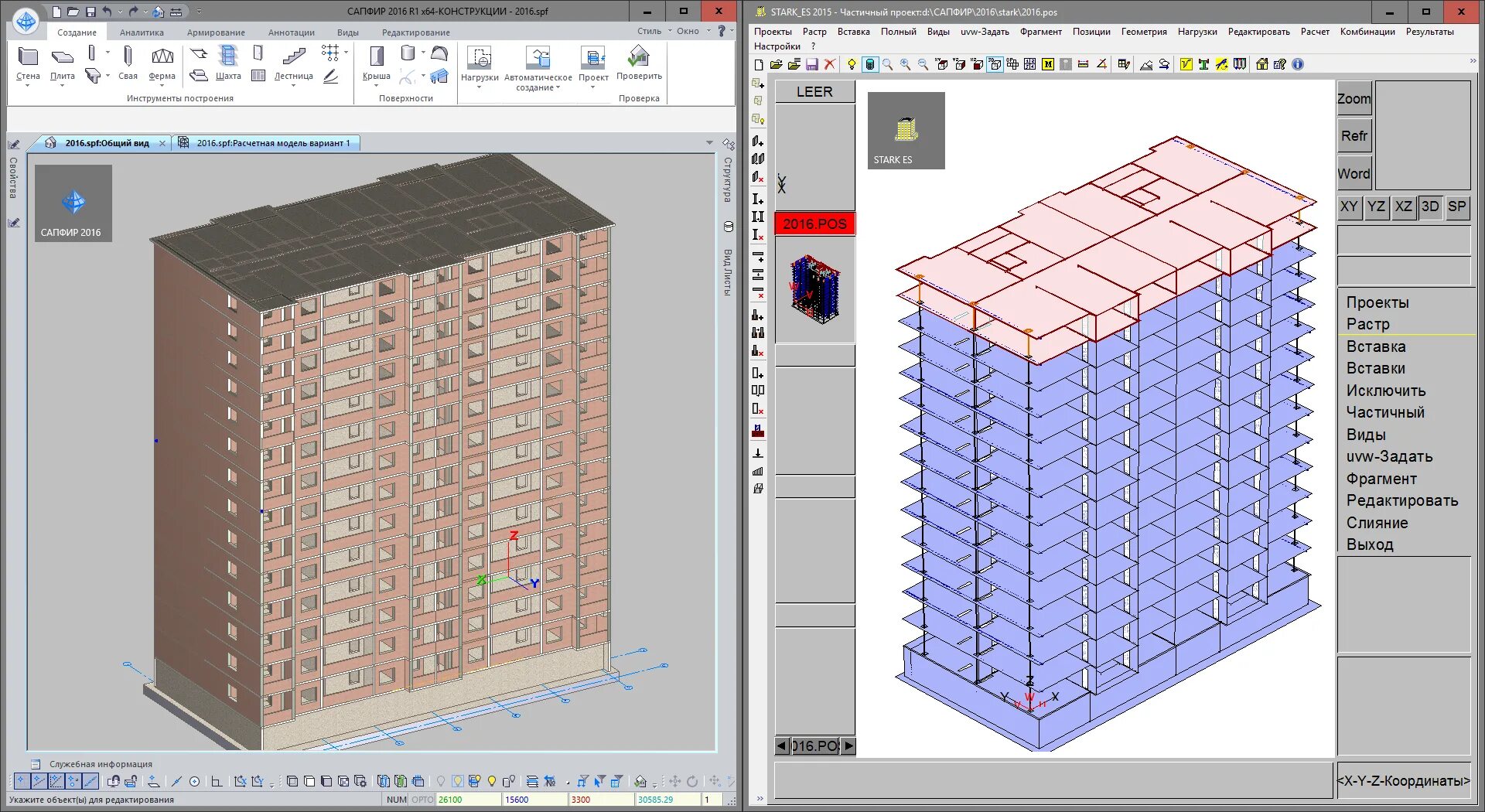Screen dimensions: 1485x812
Task: Select the Лестница stair tool
Action: pos(293,64)
